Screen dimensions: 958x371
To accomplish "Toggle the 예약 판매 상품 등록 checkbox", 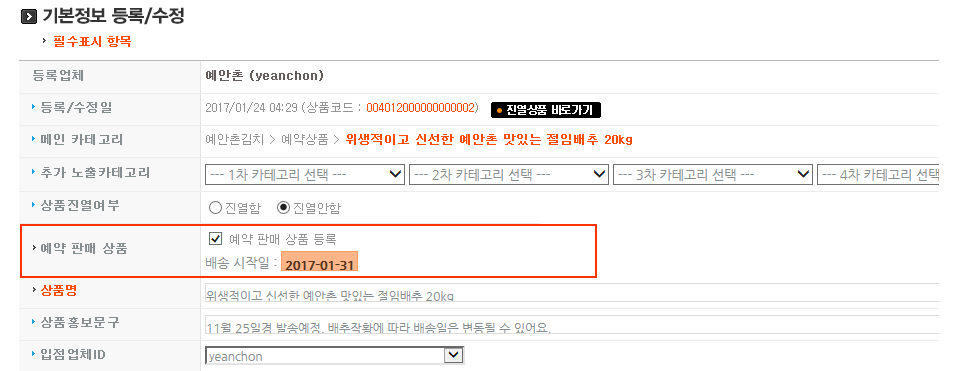I will (215, 238).
